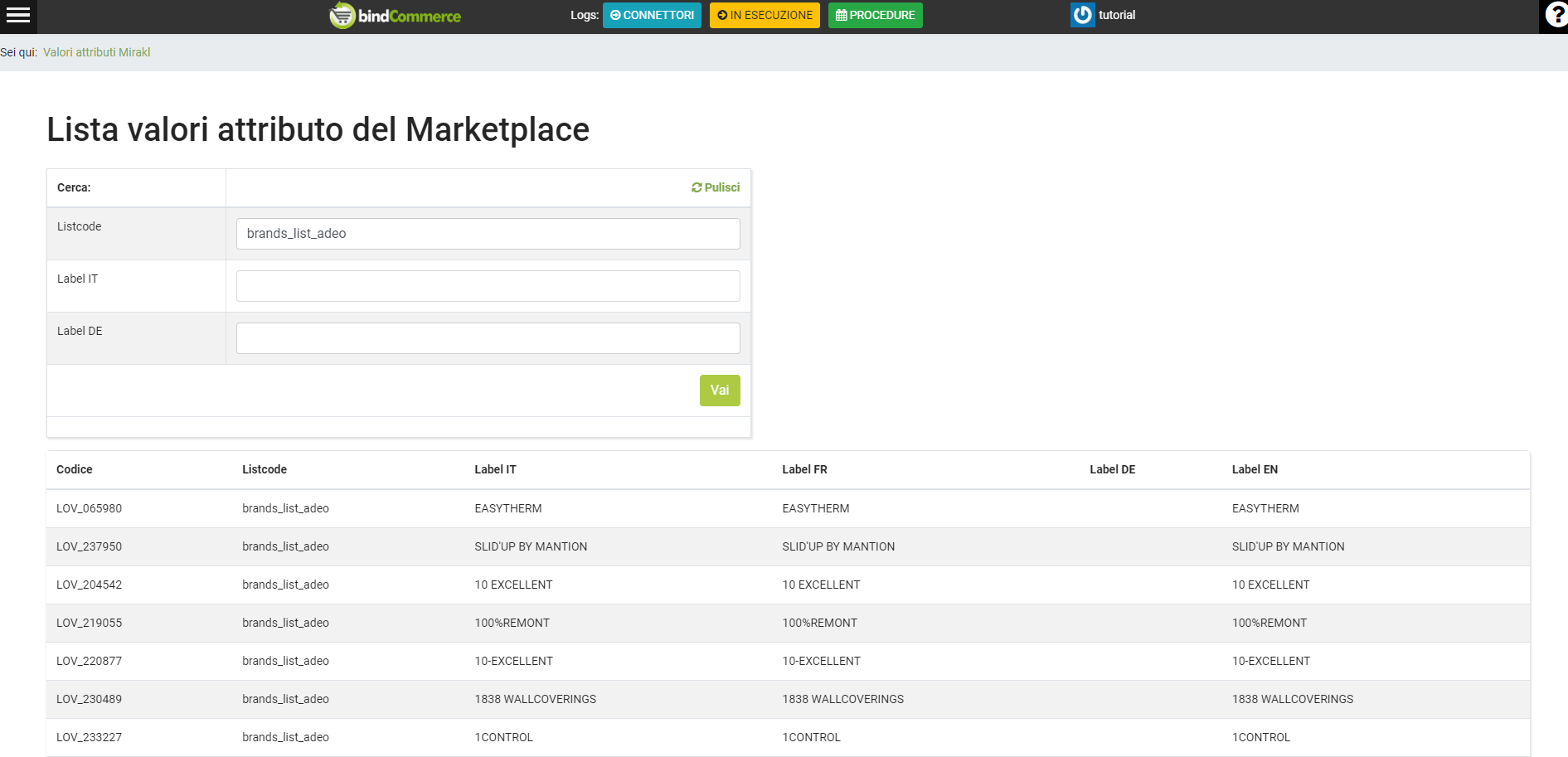Image resolution: width=1568 pixels, height=757 pixels.
Task: Click the tutorial user label
Action: point(1117,15)
